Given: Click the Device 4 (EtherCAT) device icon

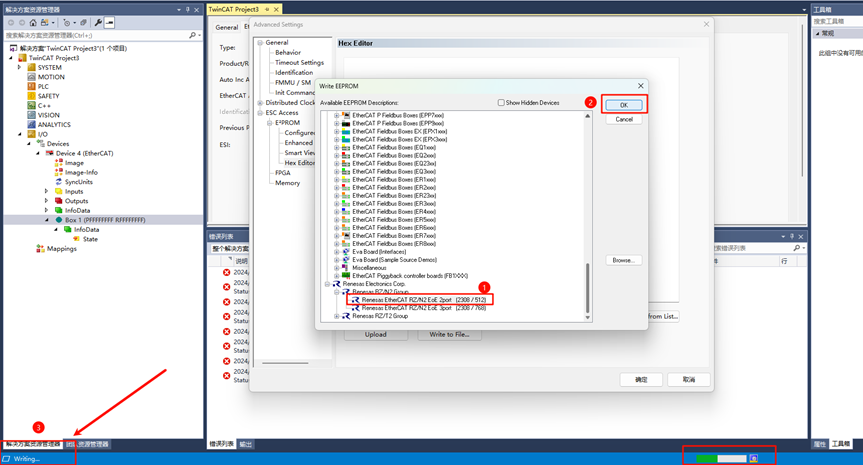Looking at the screenshot, I should click(x=50, y=153).
